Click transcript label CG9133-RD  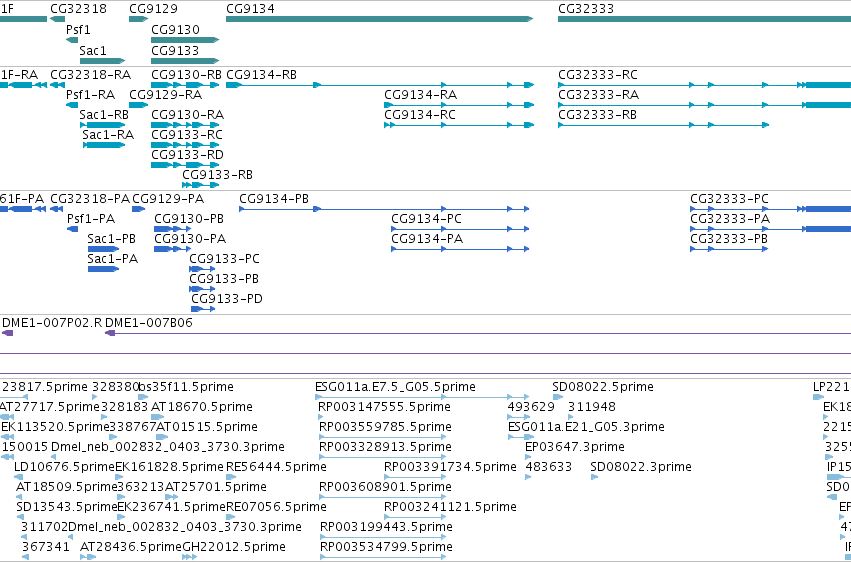pyautogui.click(x=187, y=155)
